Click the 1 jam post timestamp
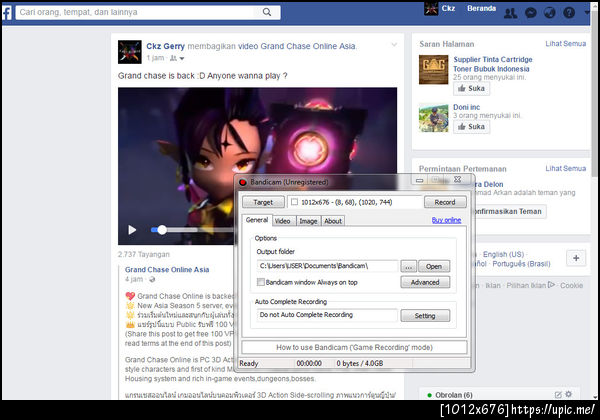Screen dimensions: 600x420 (x=156, y=58)
